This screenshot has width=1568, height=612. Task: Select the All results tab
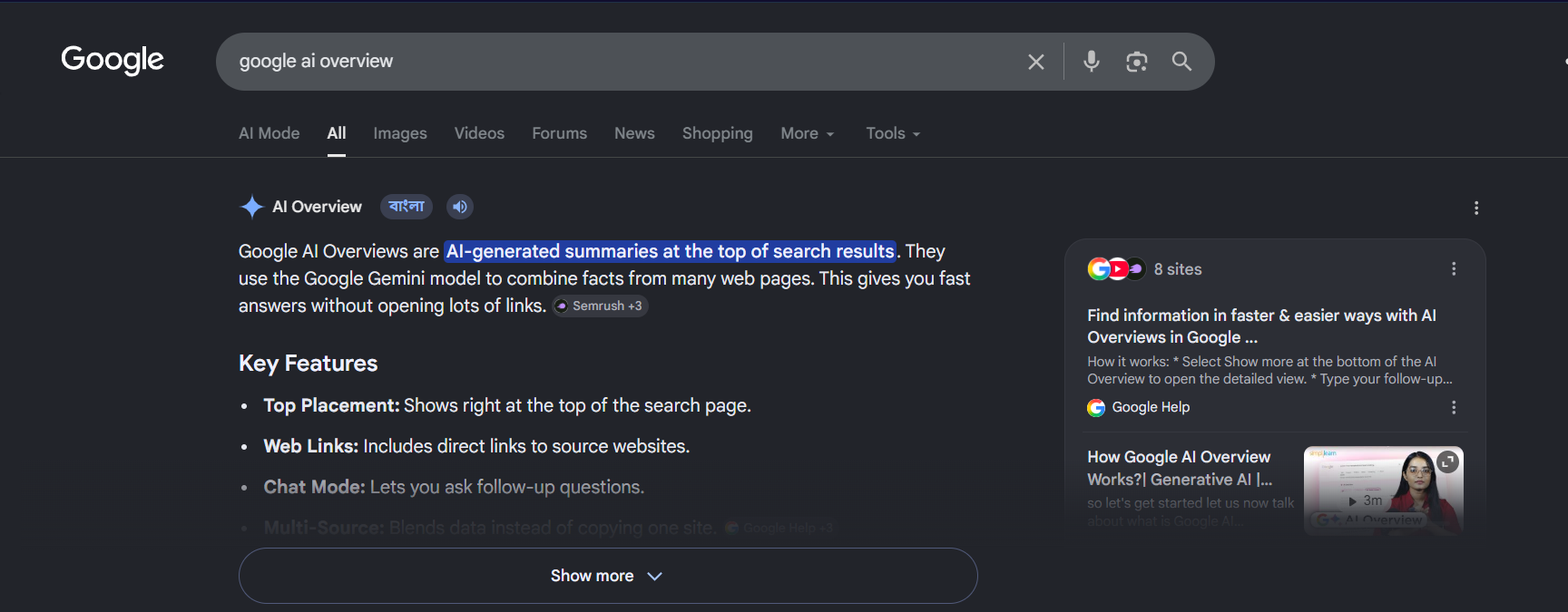337,133
